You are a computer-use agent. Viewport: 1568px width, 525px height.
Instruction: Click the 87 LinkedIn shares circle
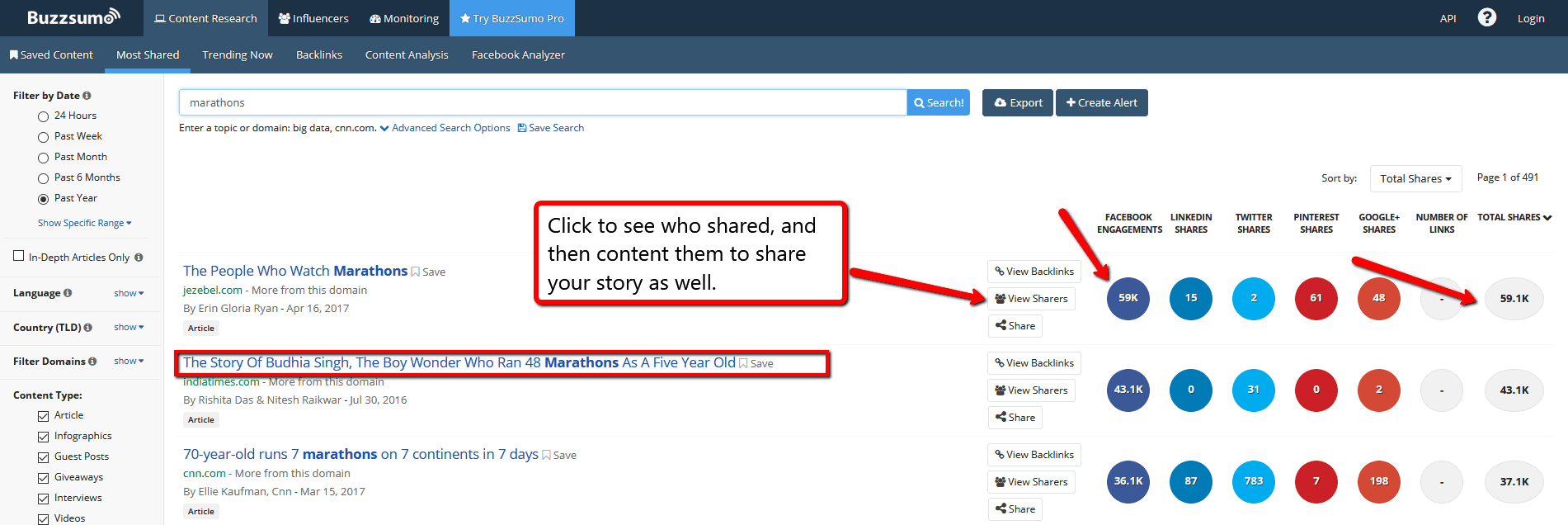tap(1191, 481)
